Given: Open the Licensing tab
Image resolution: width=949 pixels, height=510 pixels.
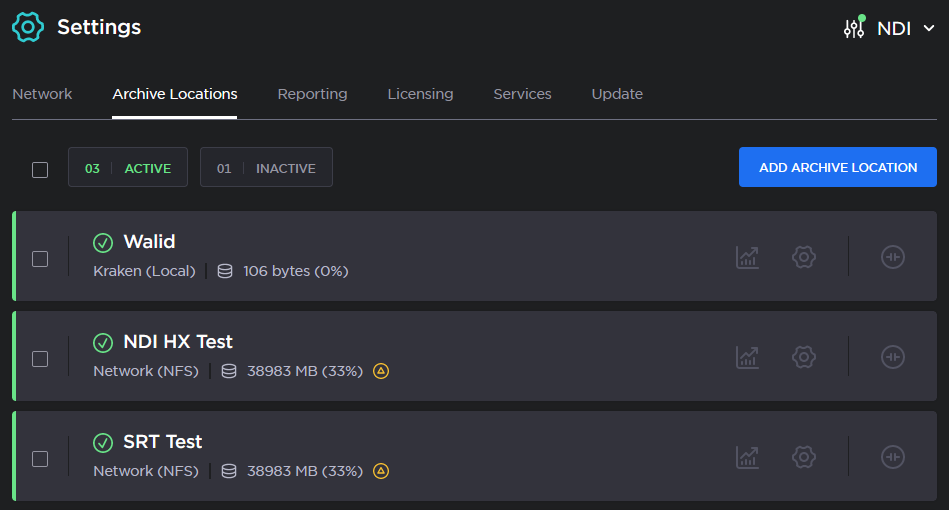Looking at the screenshot, I should (x=420, y=94).
